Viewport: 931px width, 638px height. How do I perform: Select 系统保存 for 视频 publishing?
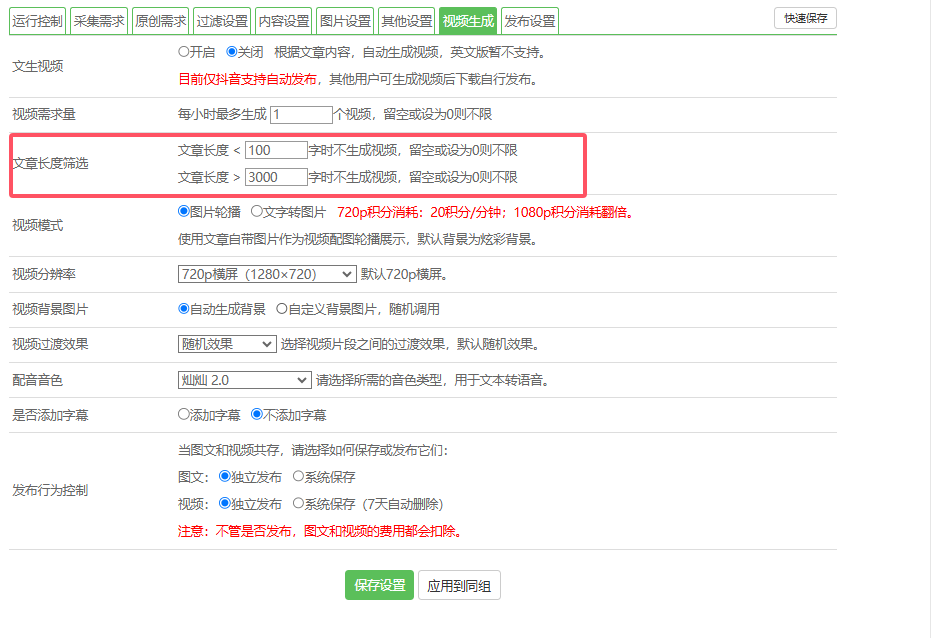coord(298,504)
